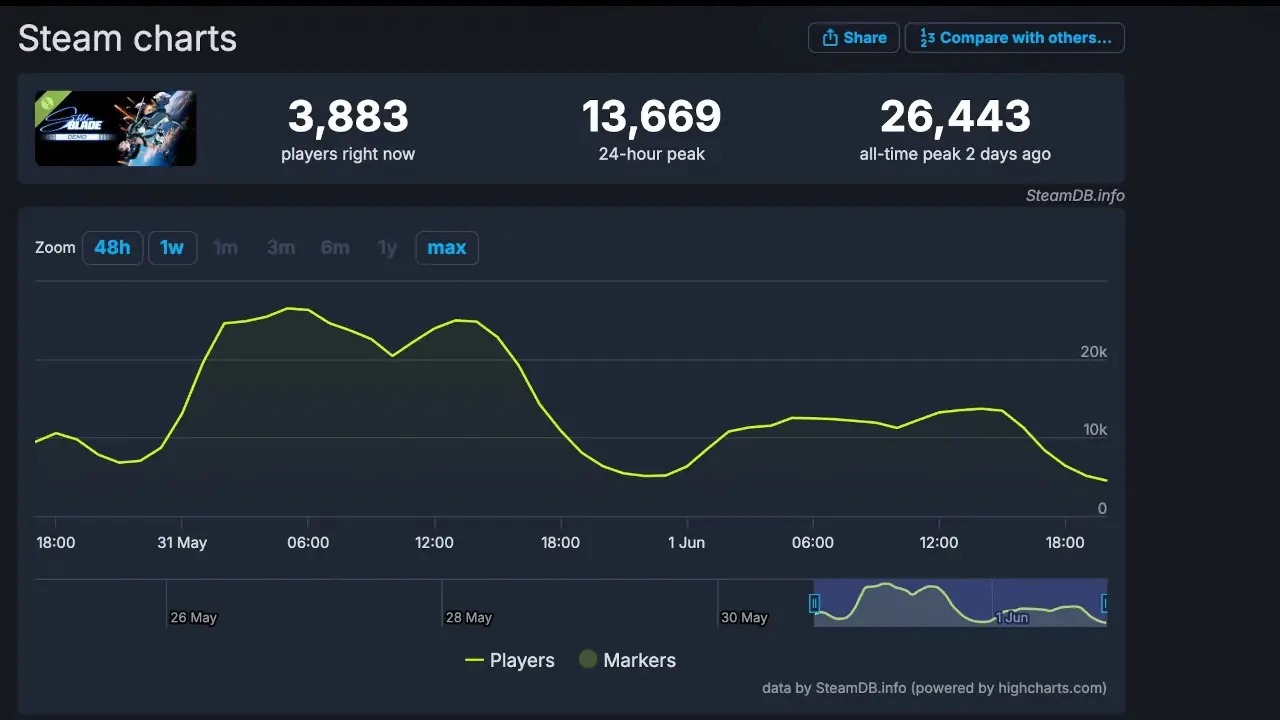This screenshot has height=720, width=1280.
Task: Click 26 May in the navigator timeline
Action: pyautogui.click(x=193, y=618)
